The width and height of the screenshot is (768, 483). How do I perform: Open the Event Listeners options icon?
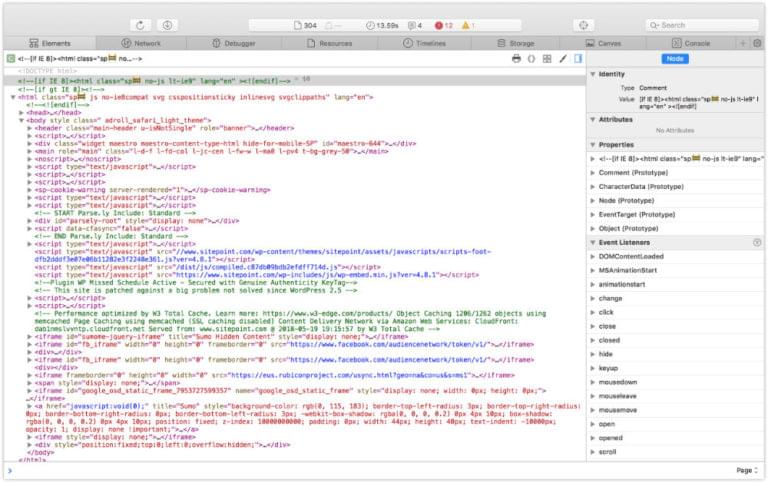click(x=757, y=242)
